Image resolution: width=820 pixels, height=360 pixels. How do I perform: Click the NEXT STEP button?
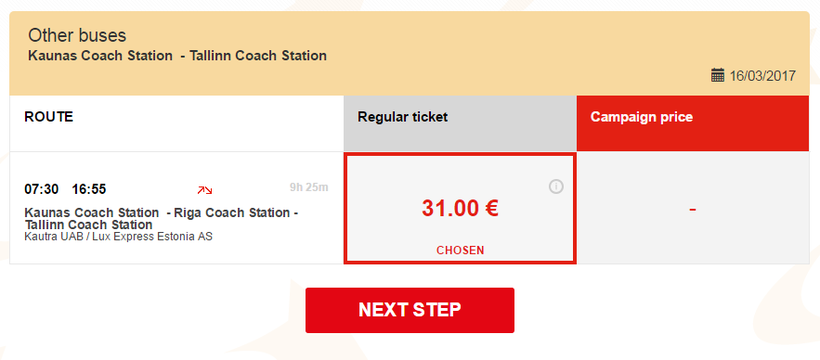coord(410,310)
